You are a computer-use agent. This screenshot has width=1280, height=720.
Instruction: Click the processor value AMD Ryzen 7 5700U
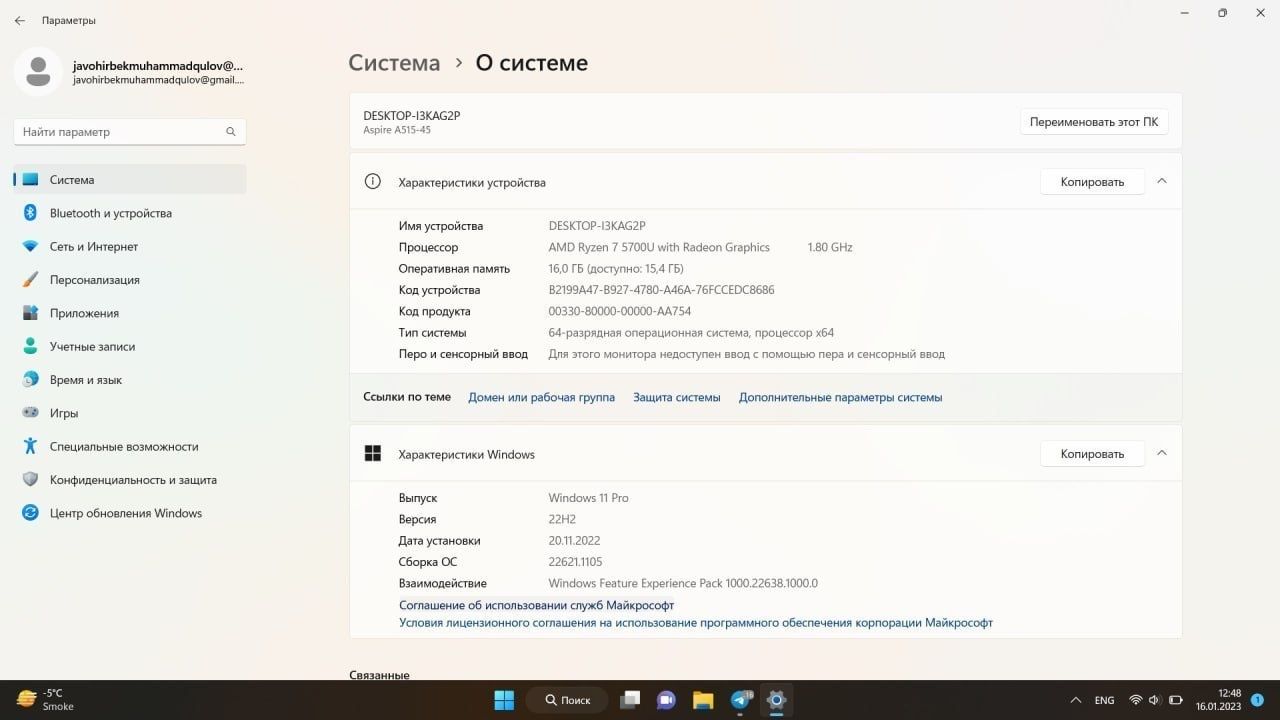pyautogui.click(x=659, y=247)
